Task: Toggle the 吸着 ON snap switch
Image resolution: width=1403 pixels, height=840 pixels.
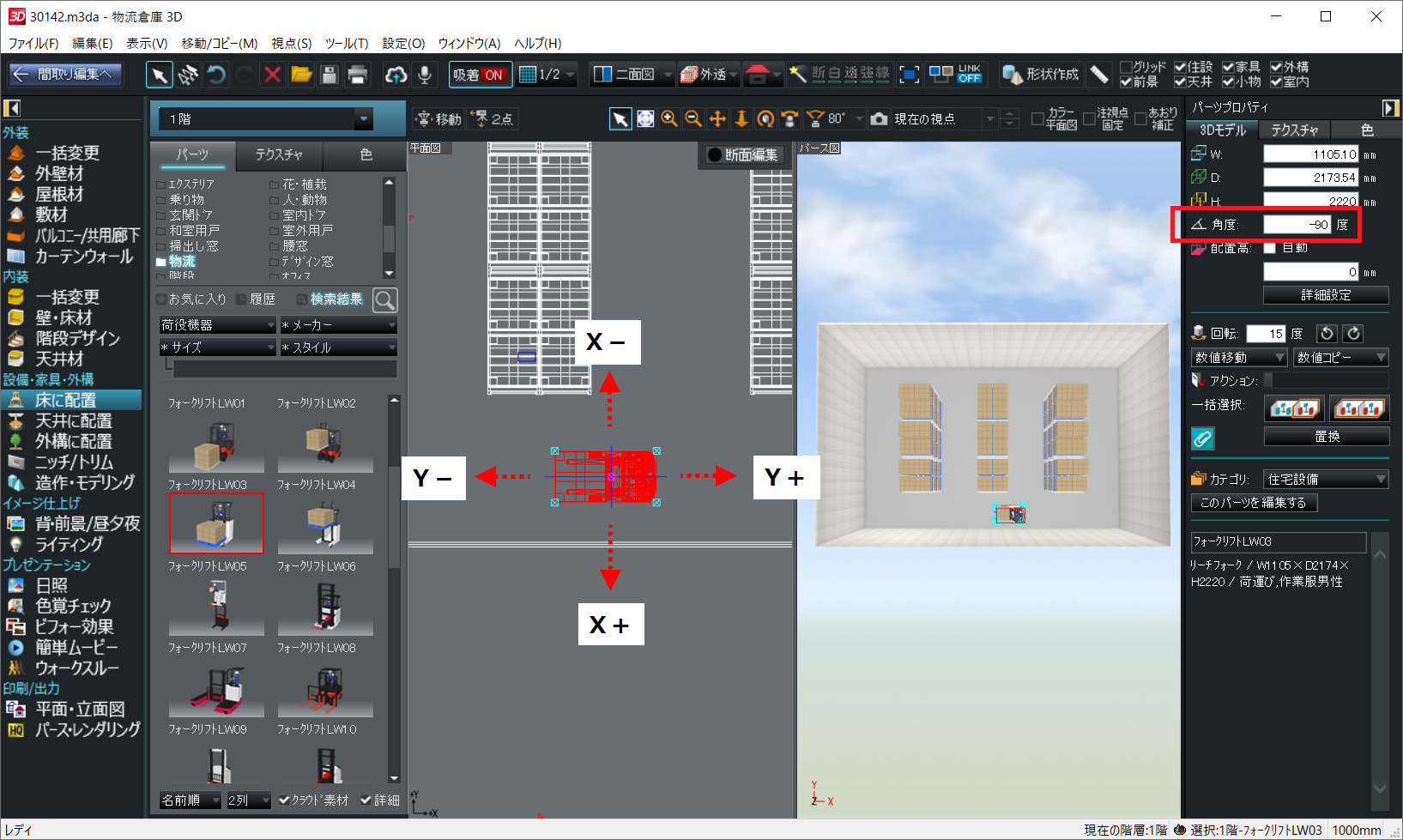Action: (481, 76)
